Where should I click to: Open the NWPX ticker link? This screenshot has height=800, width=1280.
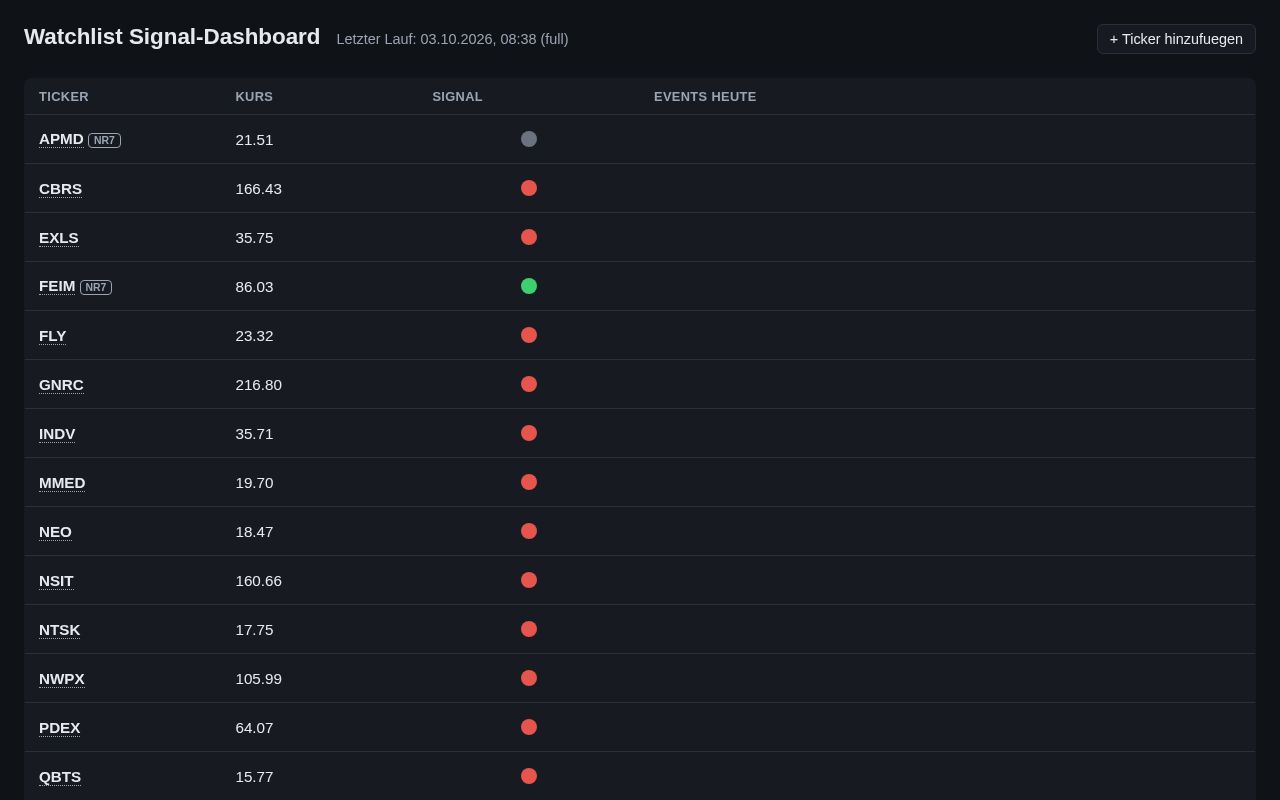pyautogui.click(x=62, y=678)
